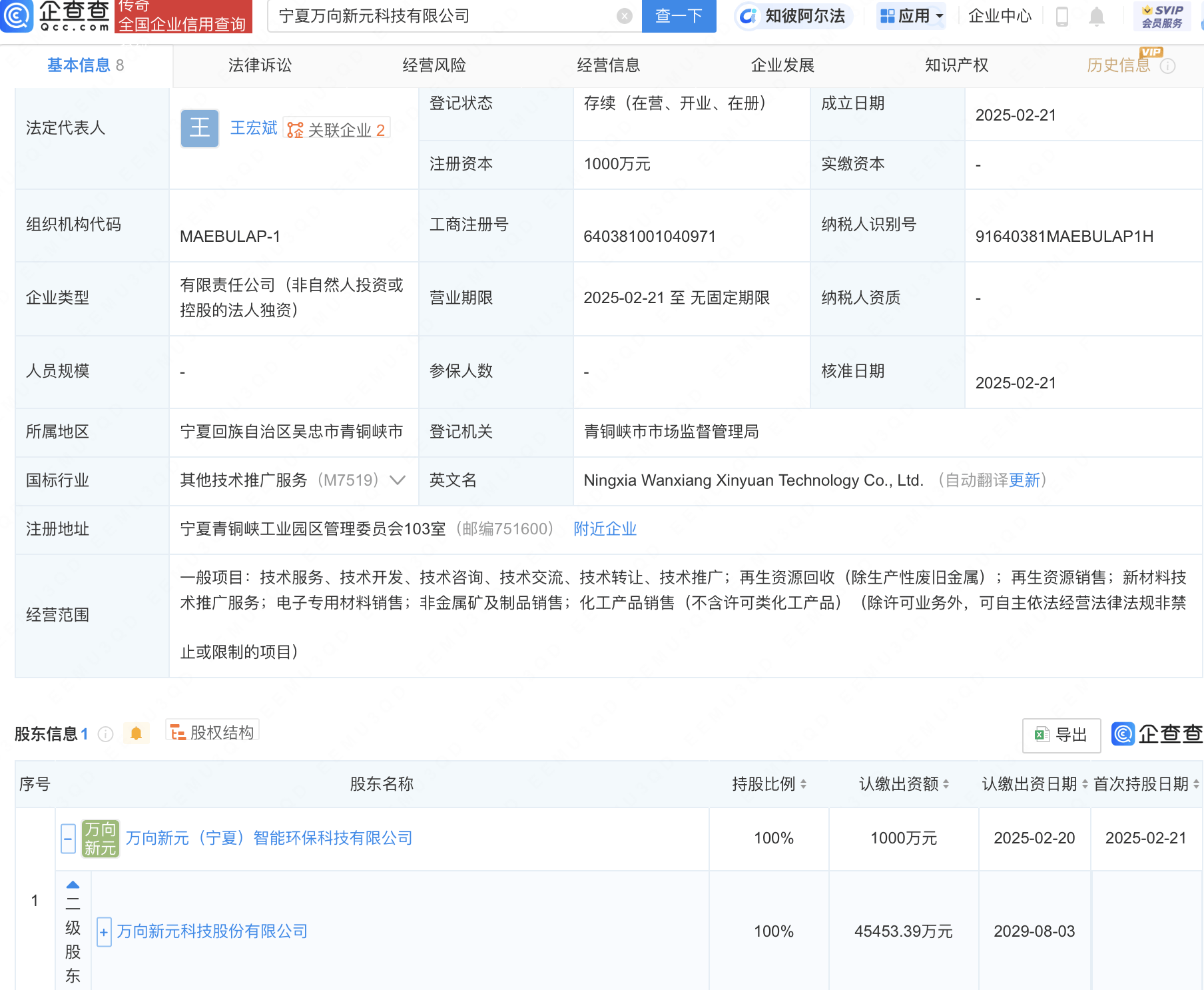Select registration number 640381001040971
1204x990 pixels.
click(649, 237)
